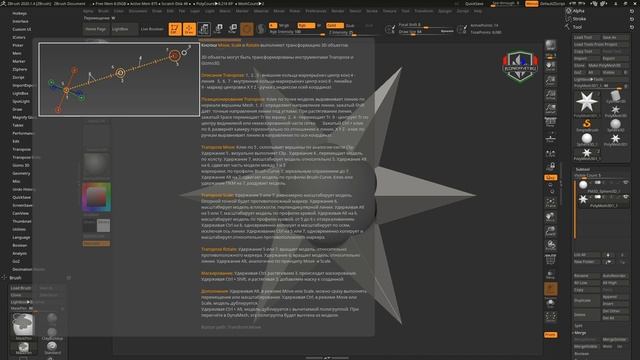Viewport: 640px width, 360px height.
Task: Toggle the PolyF wireframe icon in right shelf
Action: [x=551, y=260]
